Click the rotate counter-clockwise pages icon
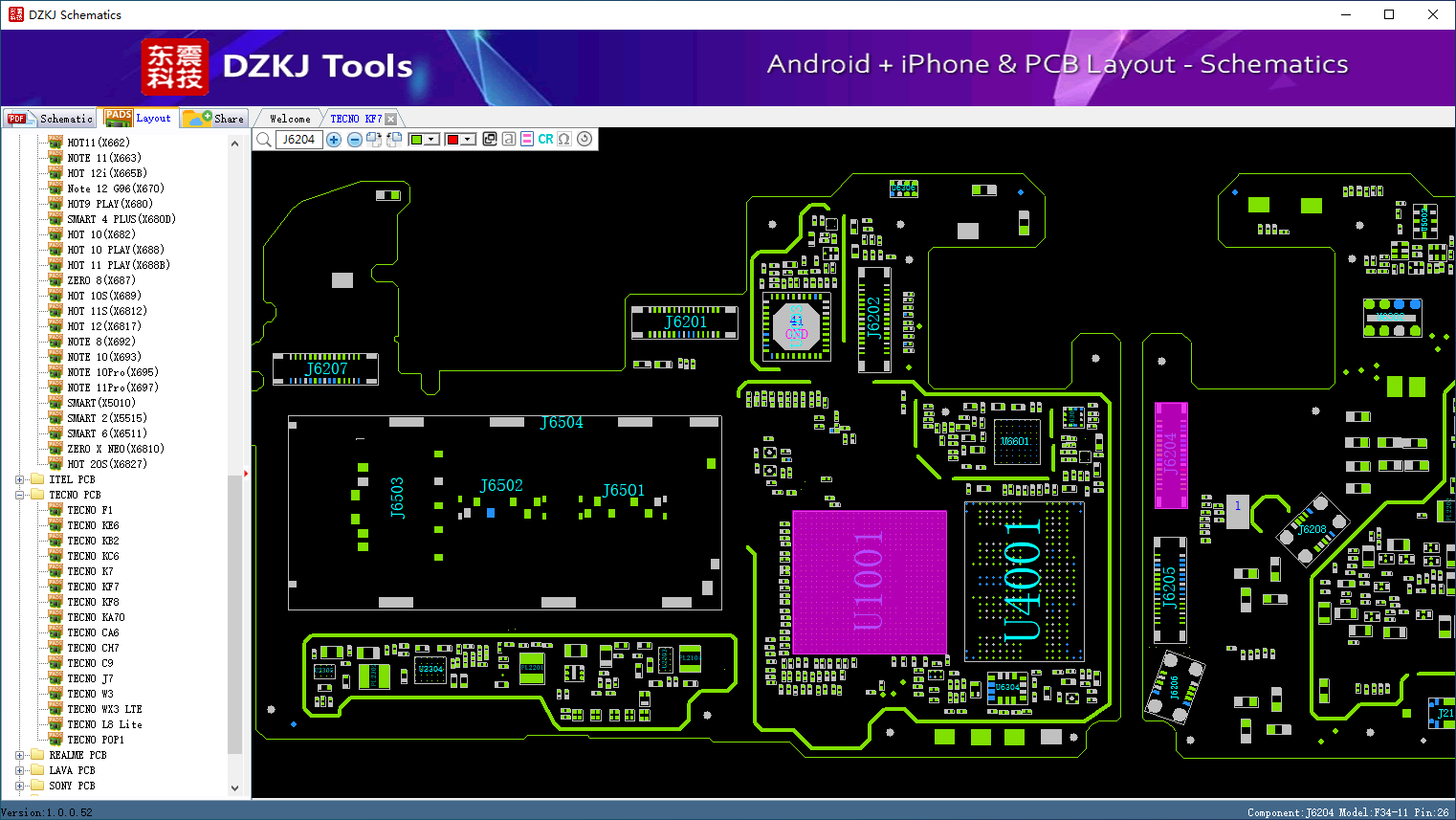 coord(394,140)
